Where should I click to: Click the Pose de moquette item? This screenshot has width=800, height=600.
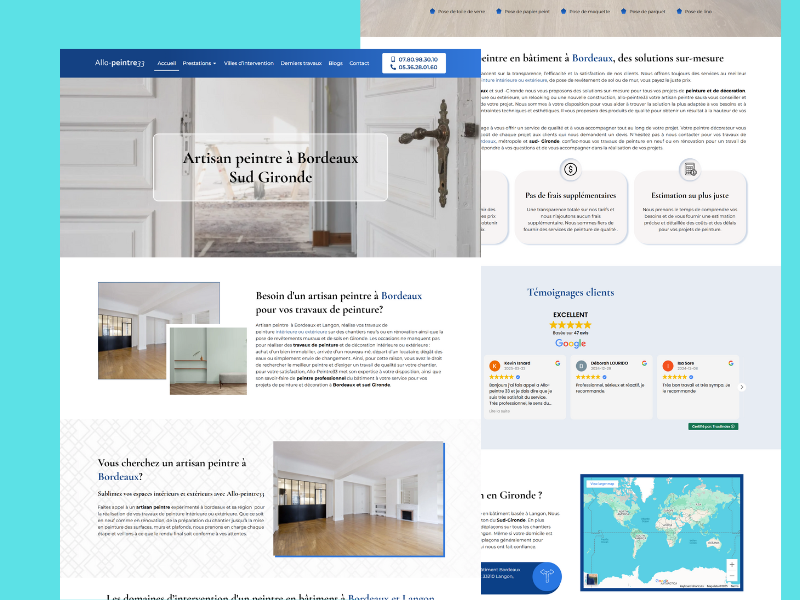tap(585, 11)
